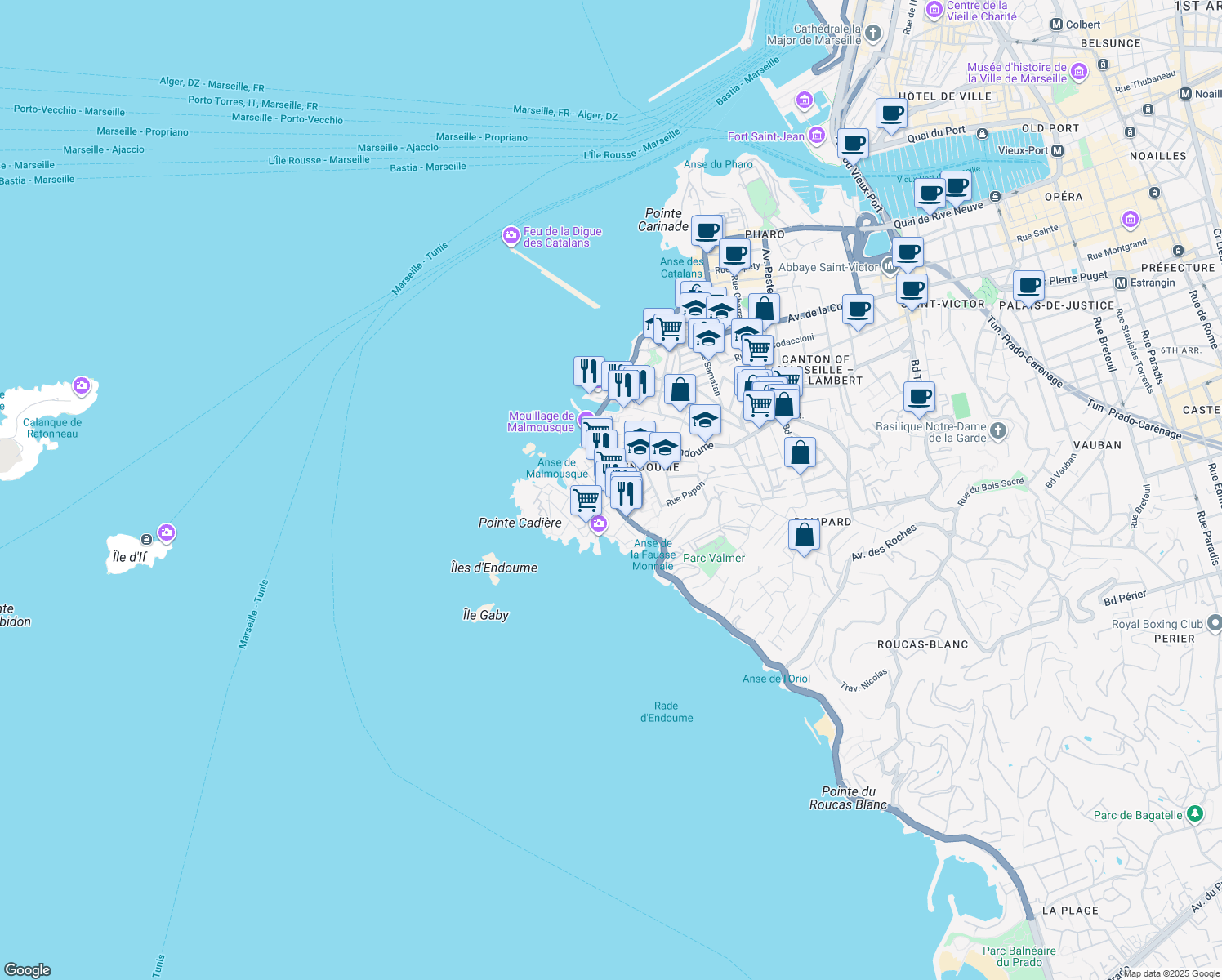Viewport: 1222px width, 980px height.
Task: Open the Royal Boxing Club marker
Action: [1214, 624]
